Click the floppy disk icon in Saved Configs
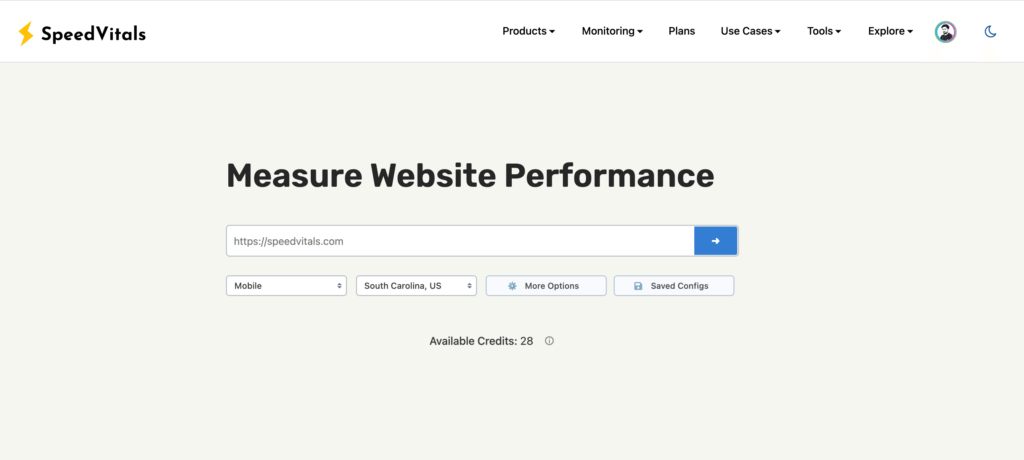This screenshot has height=460, width=1024. pos(638,286)
